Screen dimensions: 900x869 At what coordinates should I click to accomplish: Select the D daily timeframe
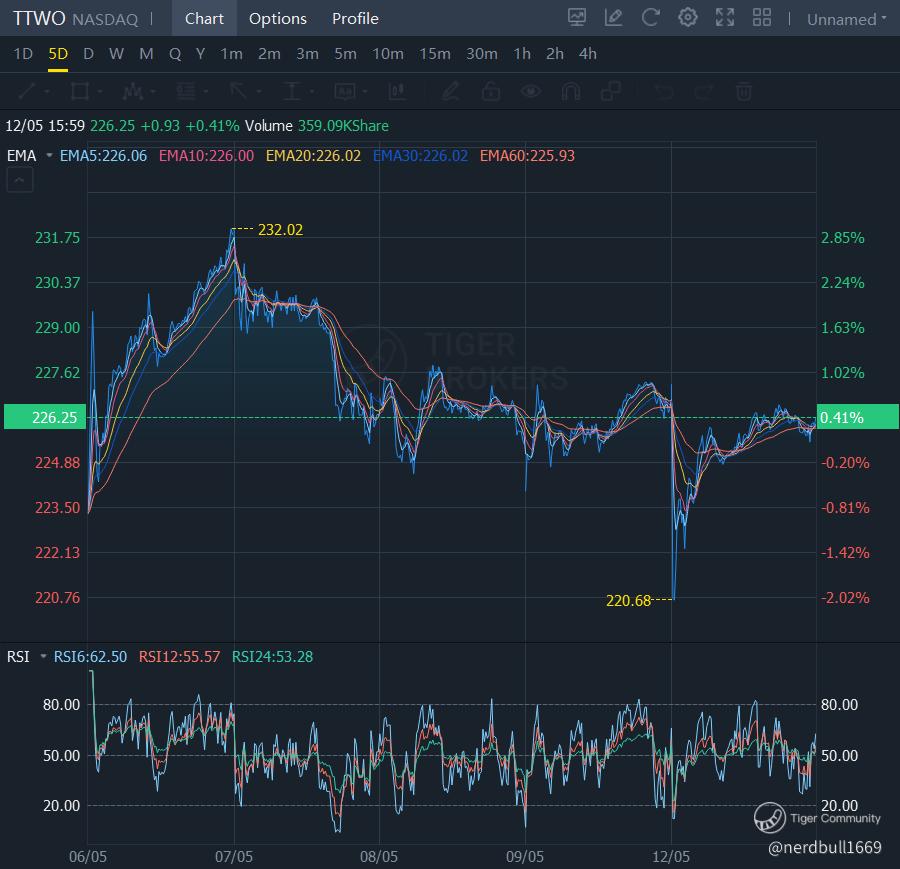[x=88, y=54]
